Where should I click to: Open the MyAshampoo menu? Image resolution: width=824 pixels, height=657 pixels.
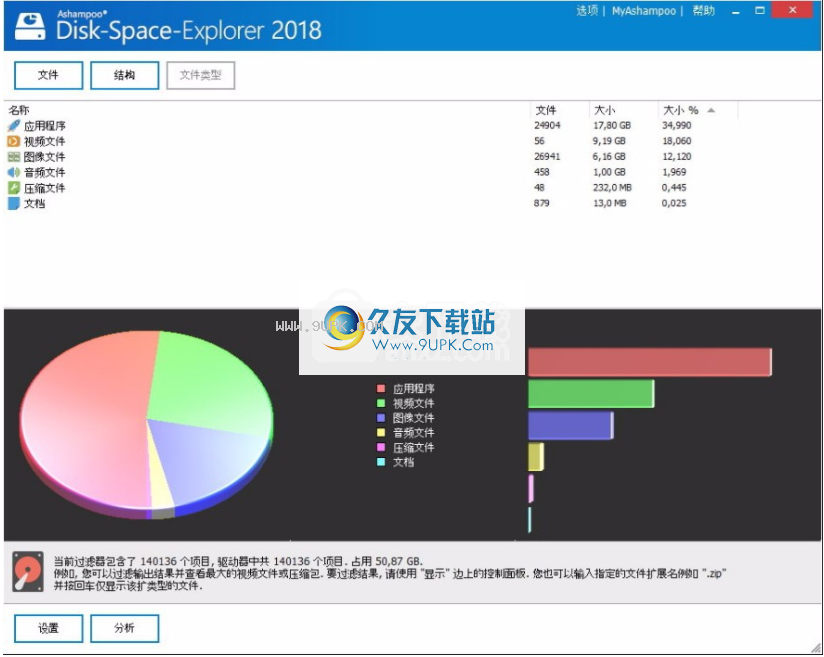643,11
